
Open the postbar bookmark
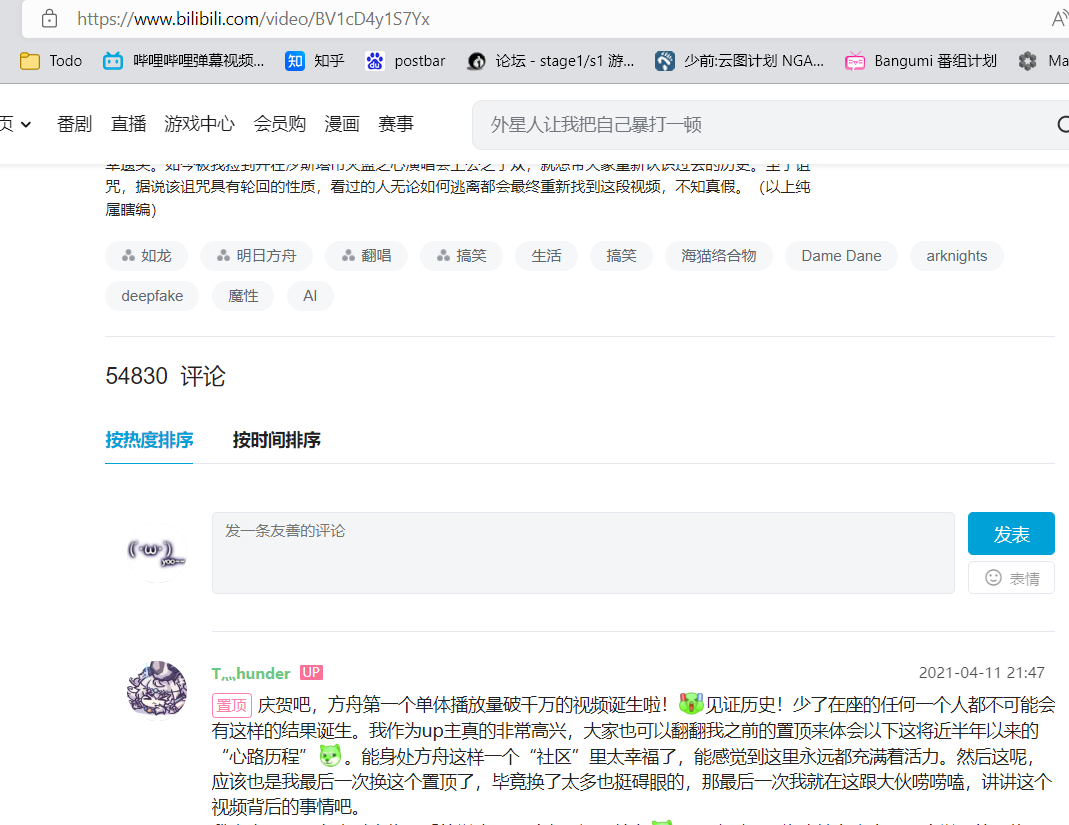click(405, 61)
